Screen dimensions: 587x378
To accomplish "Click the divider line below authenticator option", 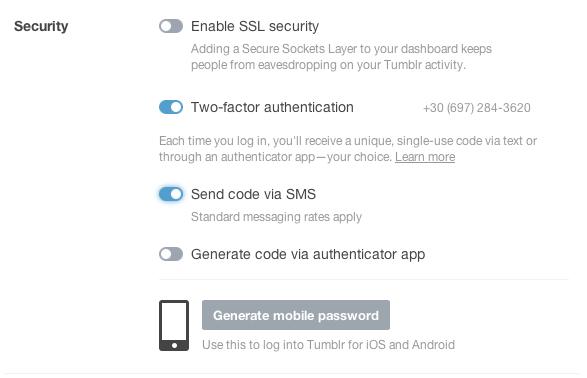I will point(364,279).
